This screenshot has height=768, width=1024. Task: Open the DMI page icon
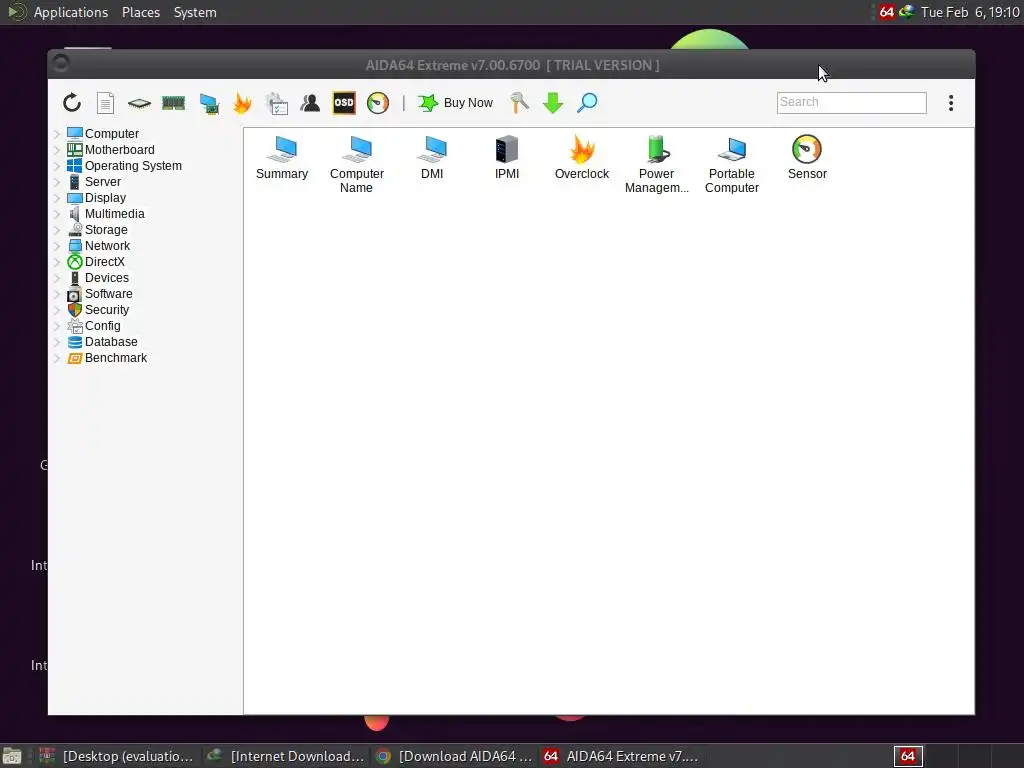pyautogui.click(x=432, y=157)
